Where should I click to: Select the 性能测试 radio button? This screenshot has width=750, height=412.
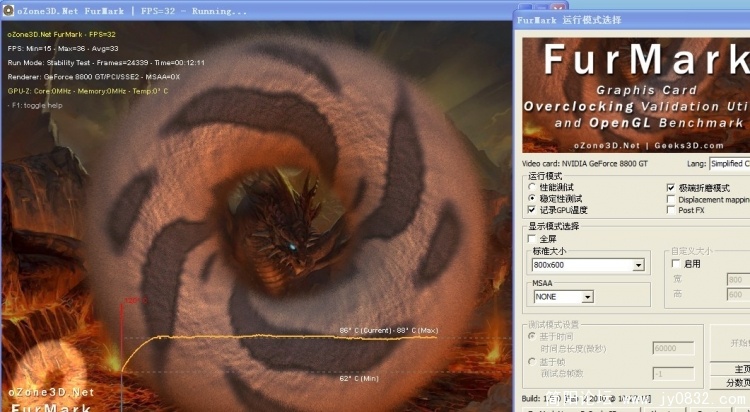click(532, 187)
